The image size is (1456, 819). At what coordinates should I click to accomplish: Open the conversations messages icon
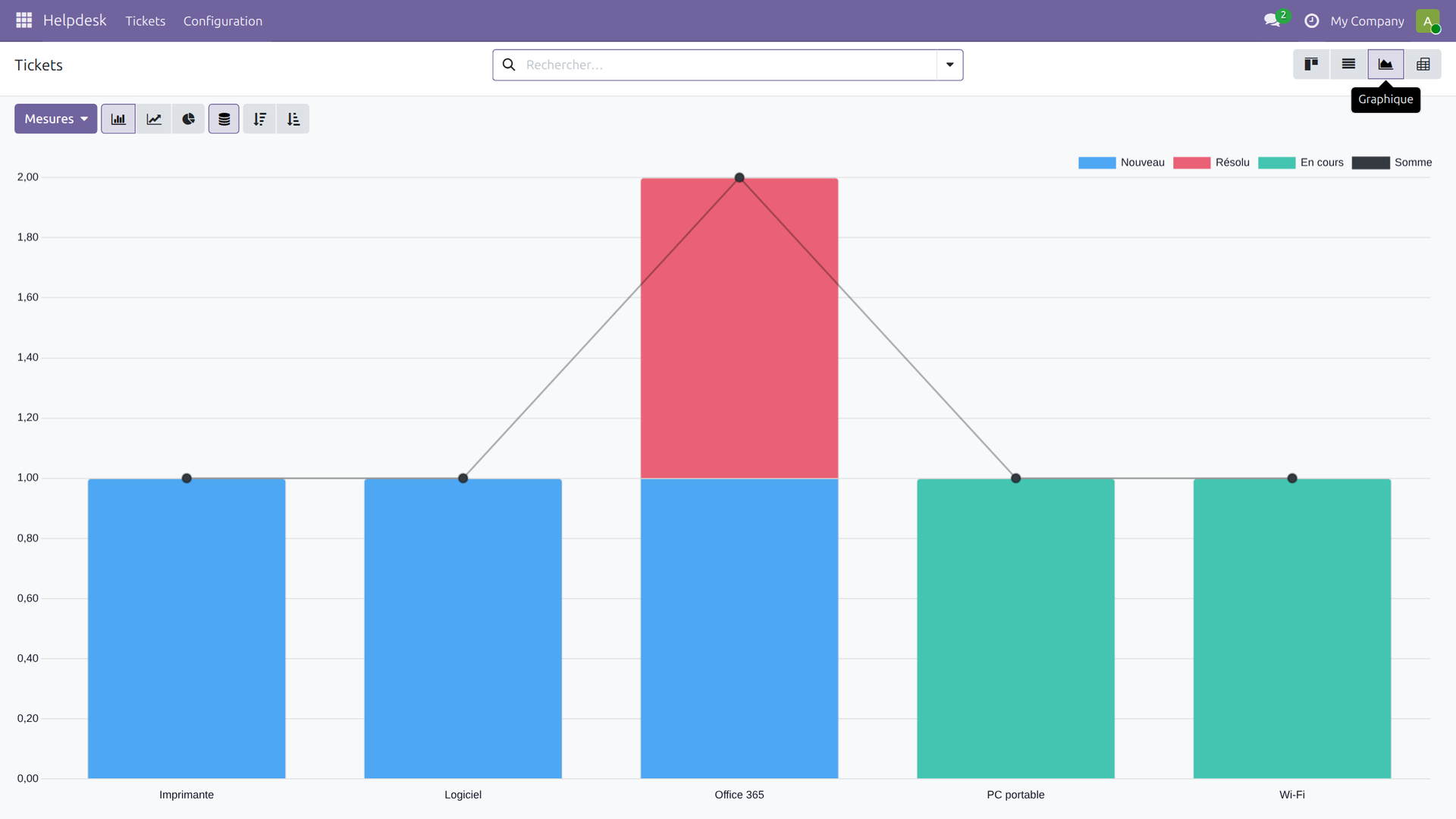(1272, 20)
